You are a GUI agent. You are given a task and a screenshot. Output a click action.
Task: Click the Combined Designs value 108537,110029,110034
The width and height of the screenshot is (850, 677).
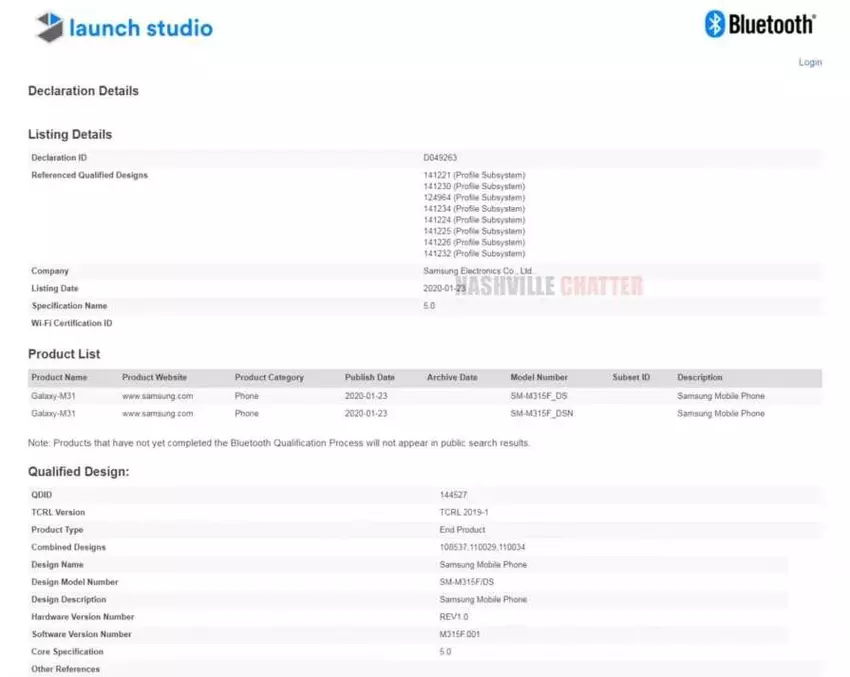pyautogui.click(x=482, y=548)
